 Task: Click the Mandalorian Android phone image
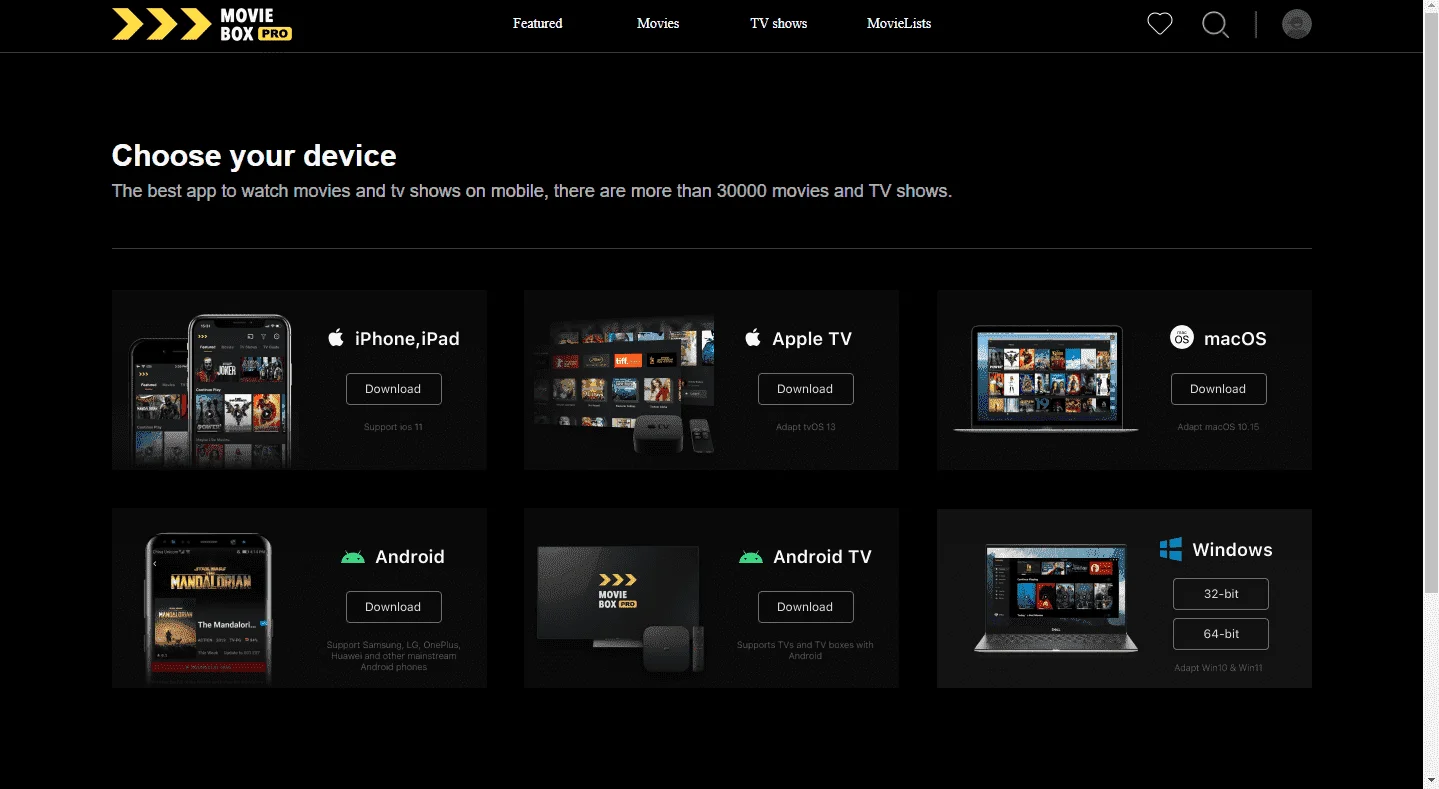point(209,609)
